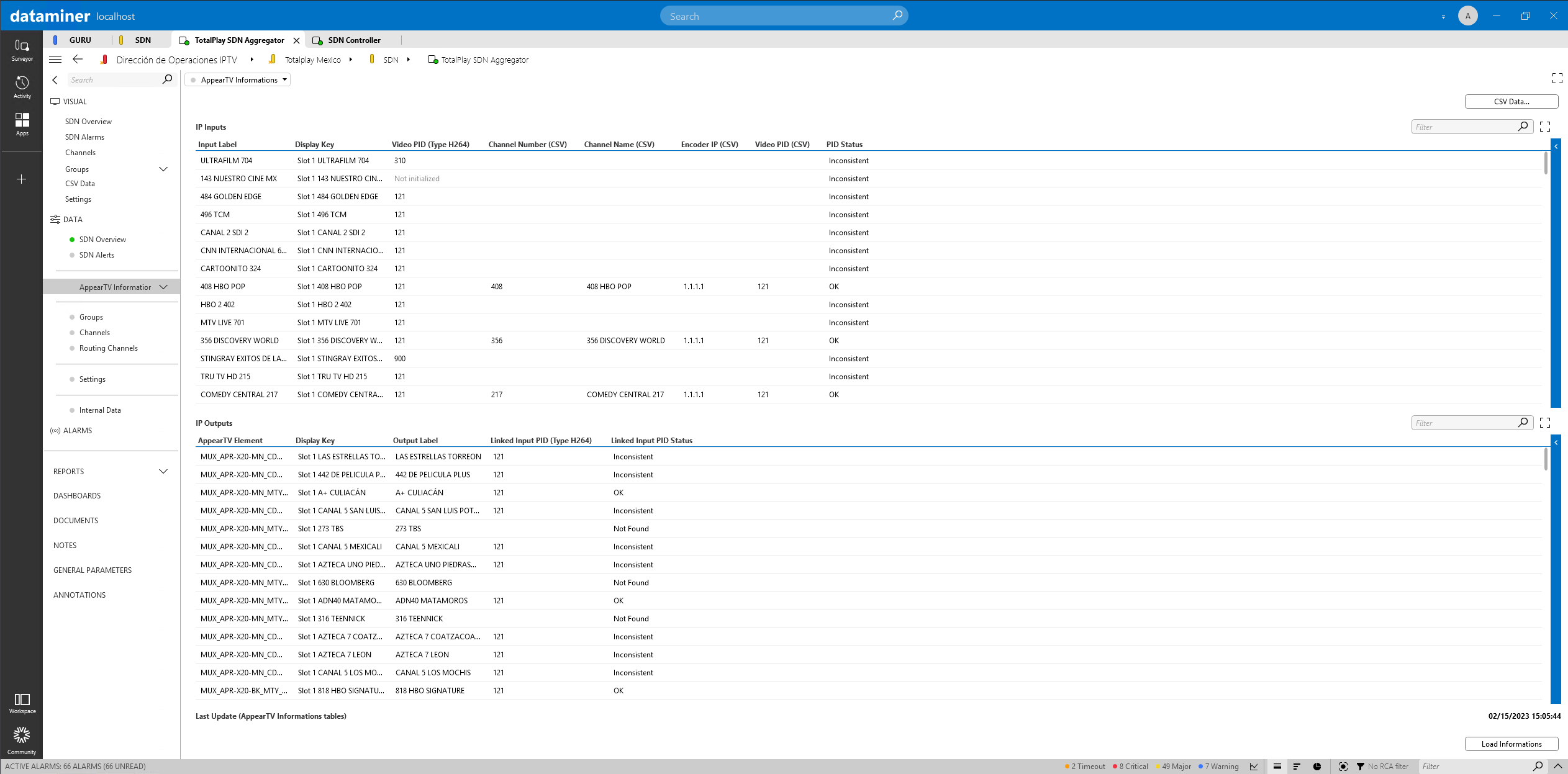
Task: Go back with the left arrow
Action: (78, 60)
